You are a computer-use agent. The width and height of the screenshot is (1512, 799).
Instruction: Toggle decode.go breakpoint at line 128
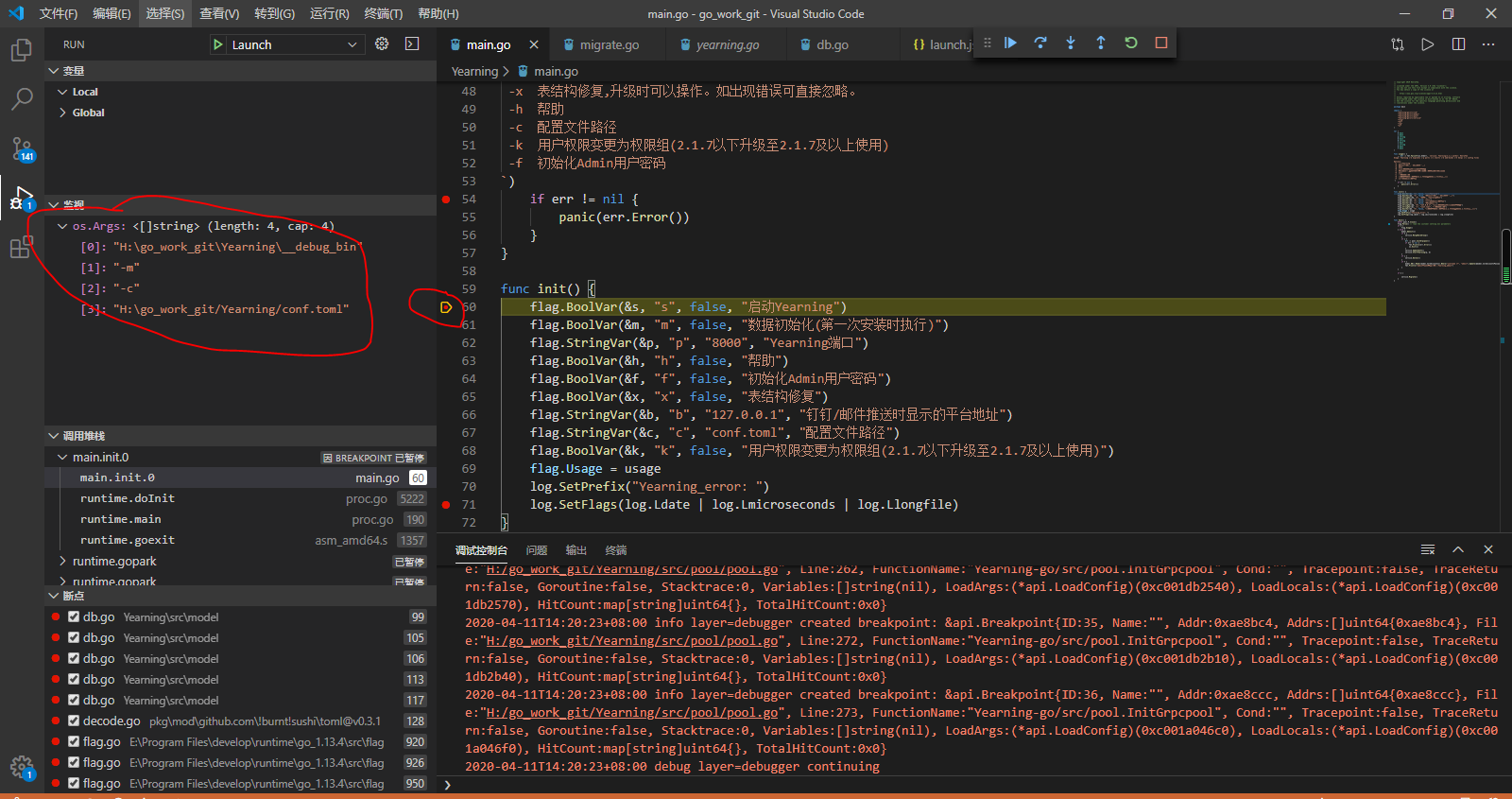74,721
